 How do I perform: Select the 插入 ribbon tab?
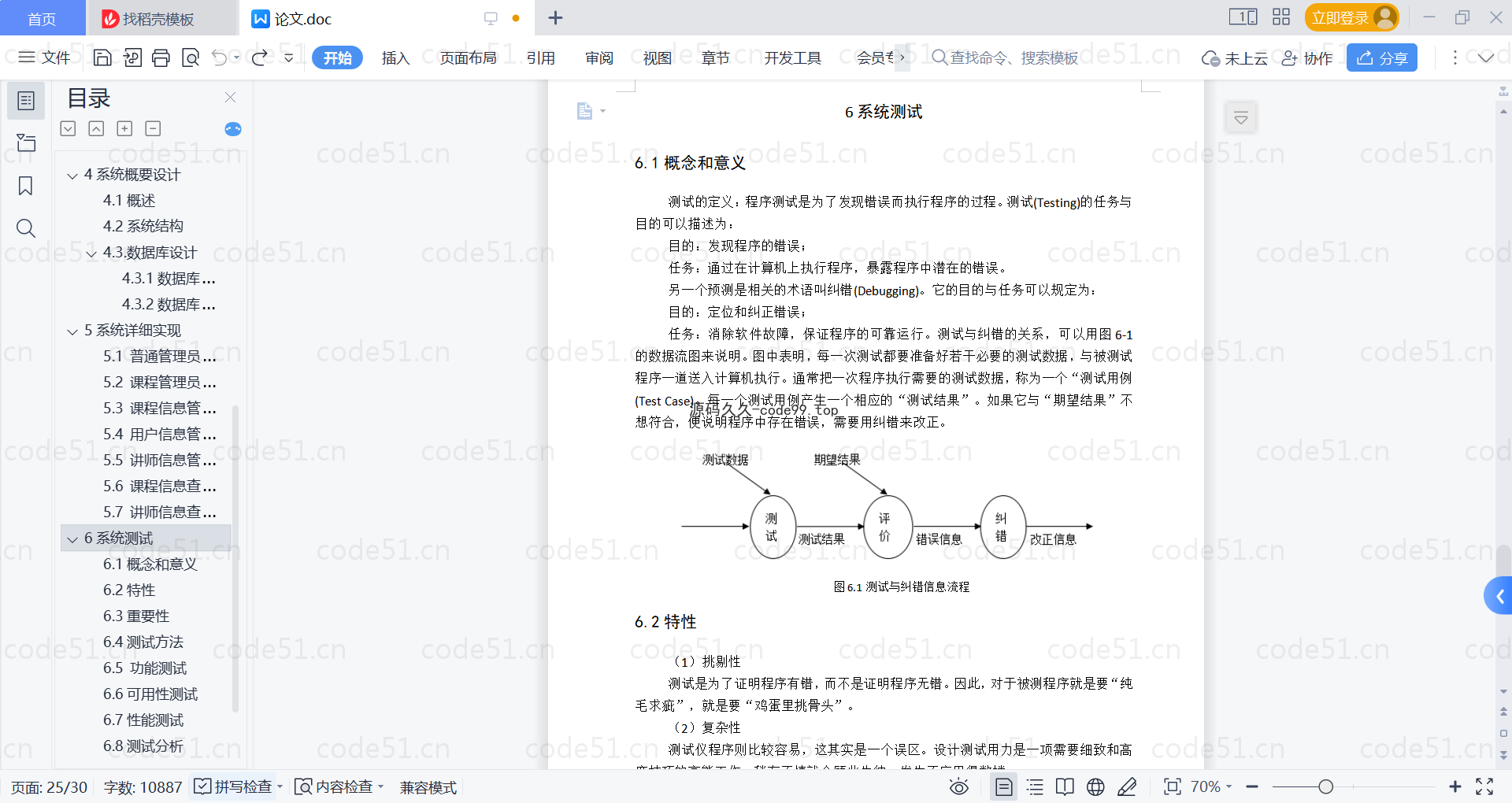pyautogui.click(x=395, y=57)
